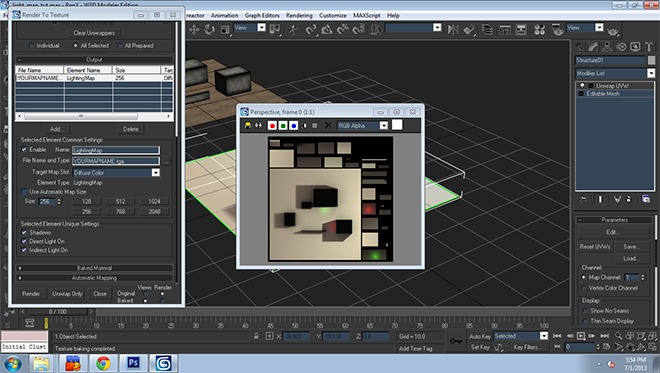Save bitmap in Perspective frame window
The height and width of the screenshot is (373, 660).
coord(248,125)
